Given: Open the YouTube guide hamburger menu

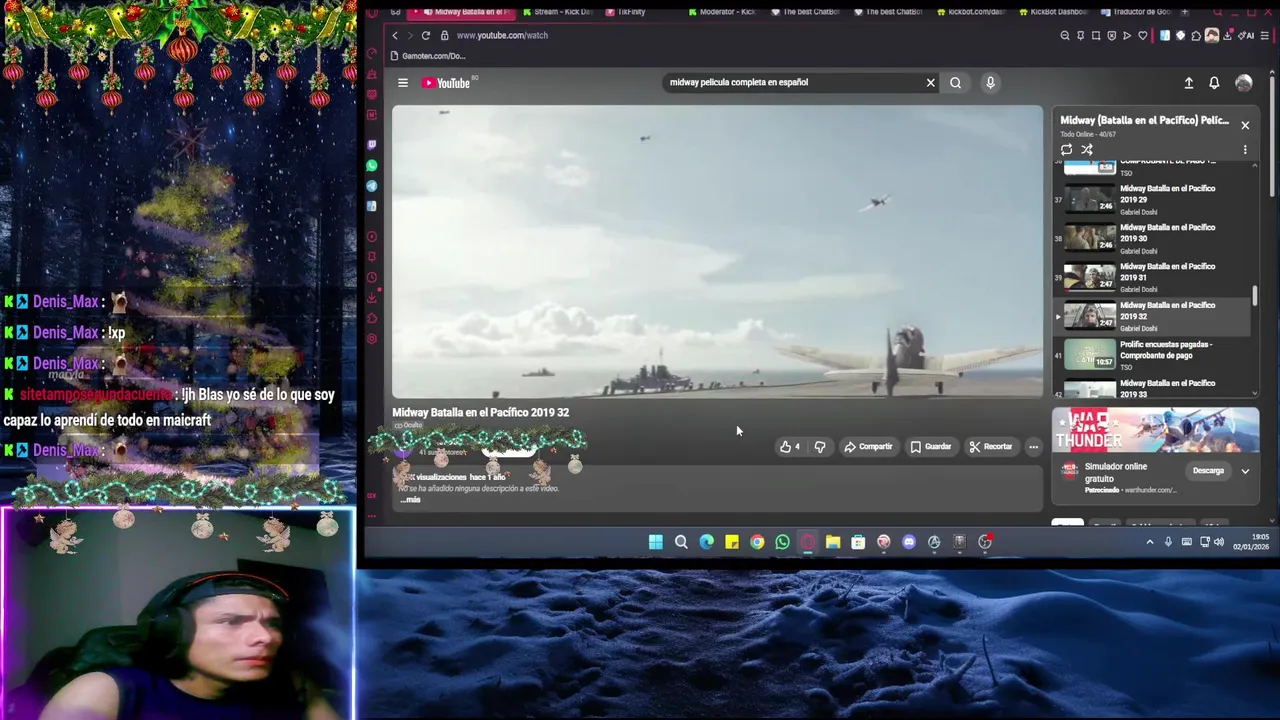Looking at the screenshot, I should coord(402,83).
